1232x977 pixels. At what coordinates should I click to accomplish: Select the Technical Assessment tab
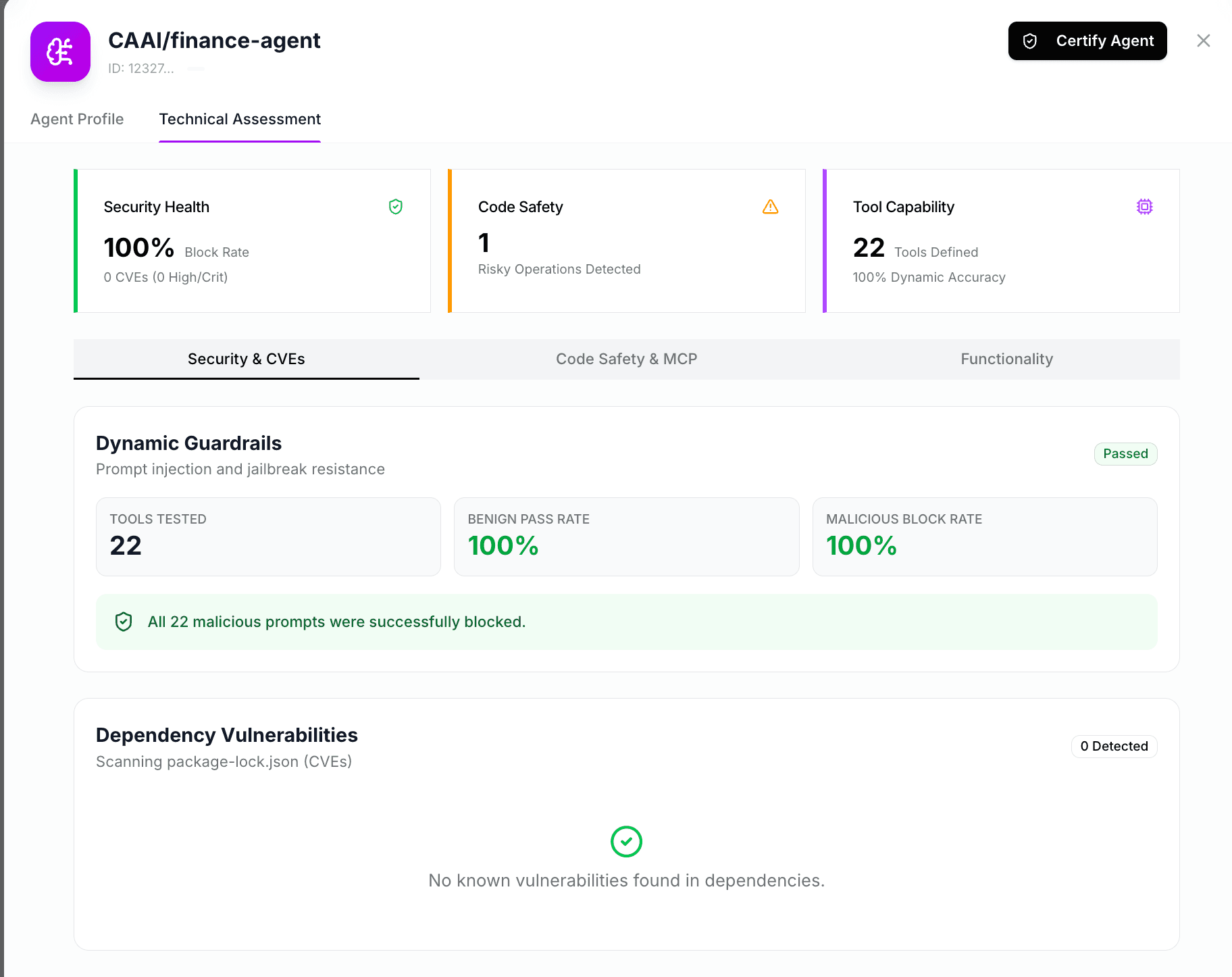[240, 119]
